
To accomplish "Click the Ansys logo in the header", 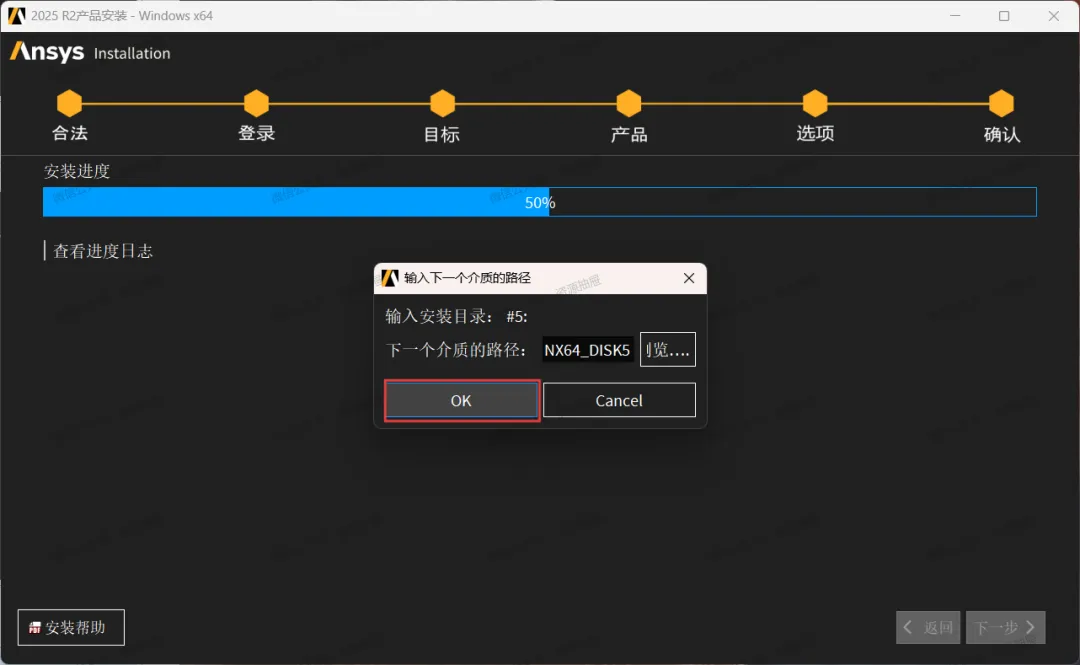I will [47, 52].
